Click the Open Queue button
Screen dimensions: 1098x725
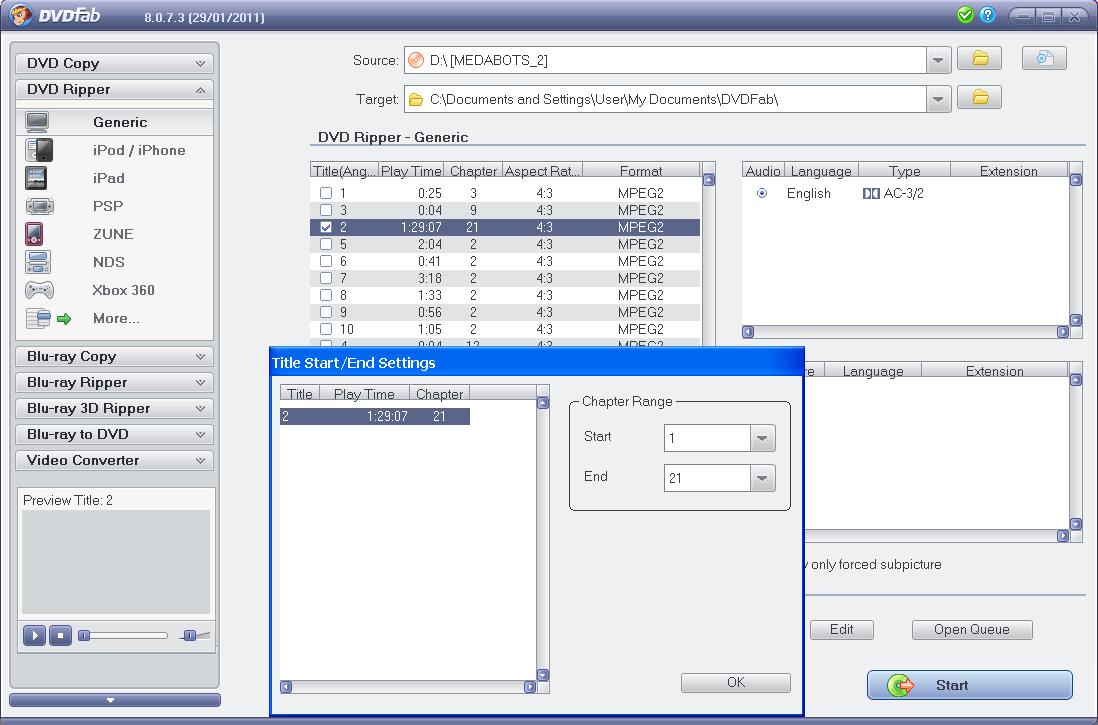[971, 629]
